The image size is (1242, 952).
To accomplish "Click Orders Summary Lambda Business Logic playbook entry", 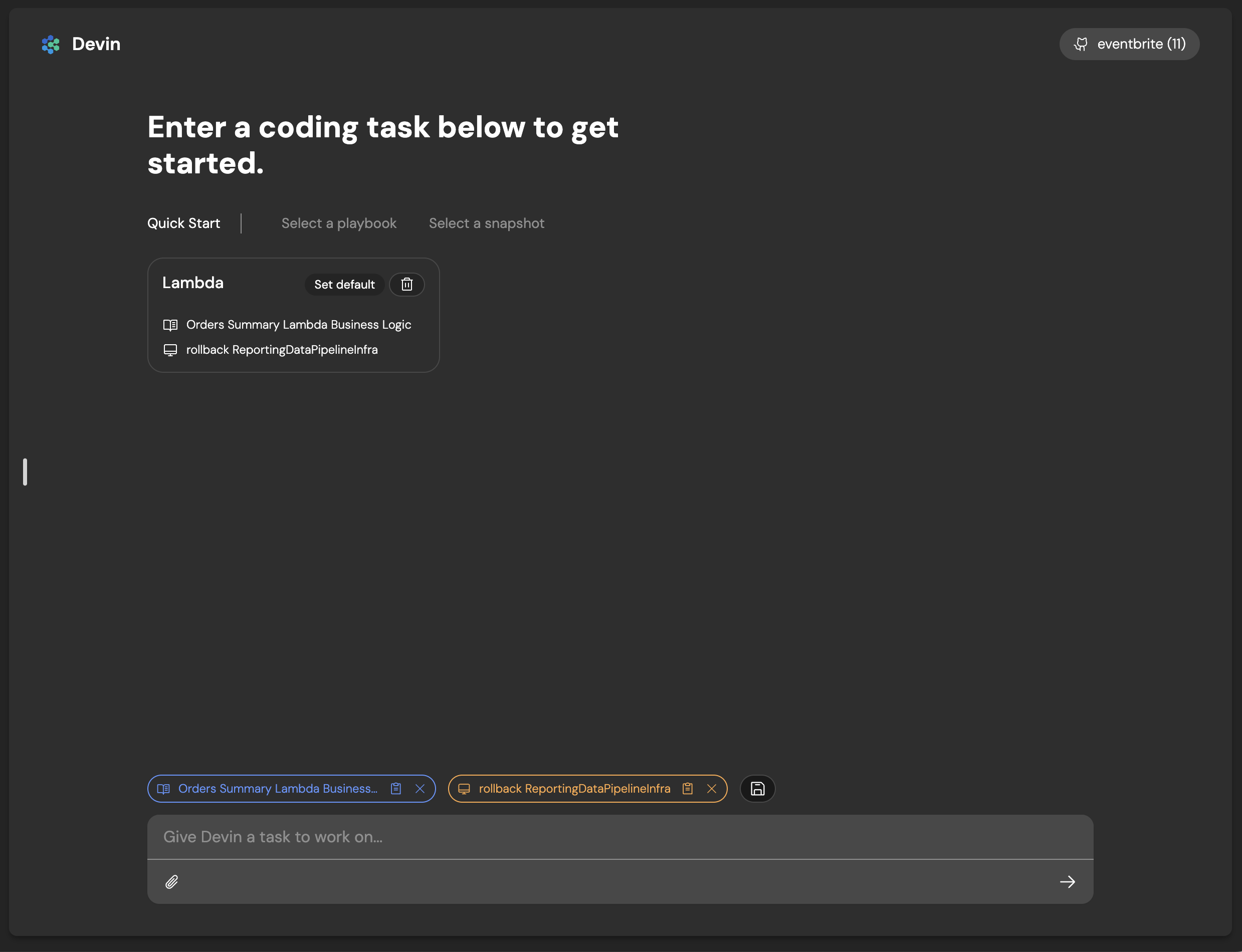I will [x=298, y=325].
